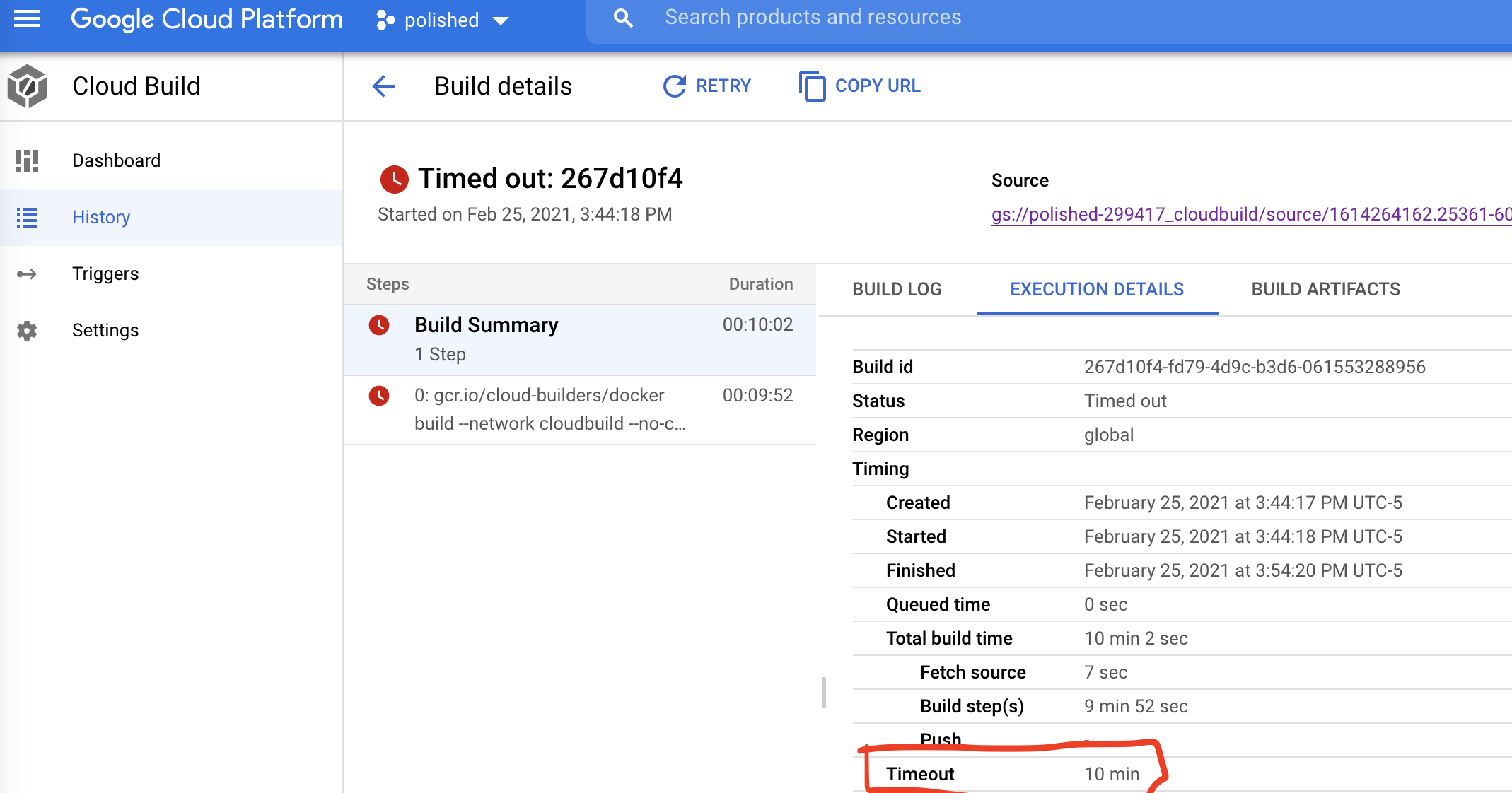
Task: Select the Build Summary step row
Action: click(580, 340)
